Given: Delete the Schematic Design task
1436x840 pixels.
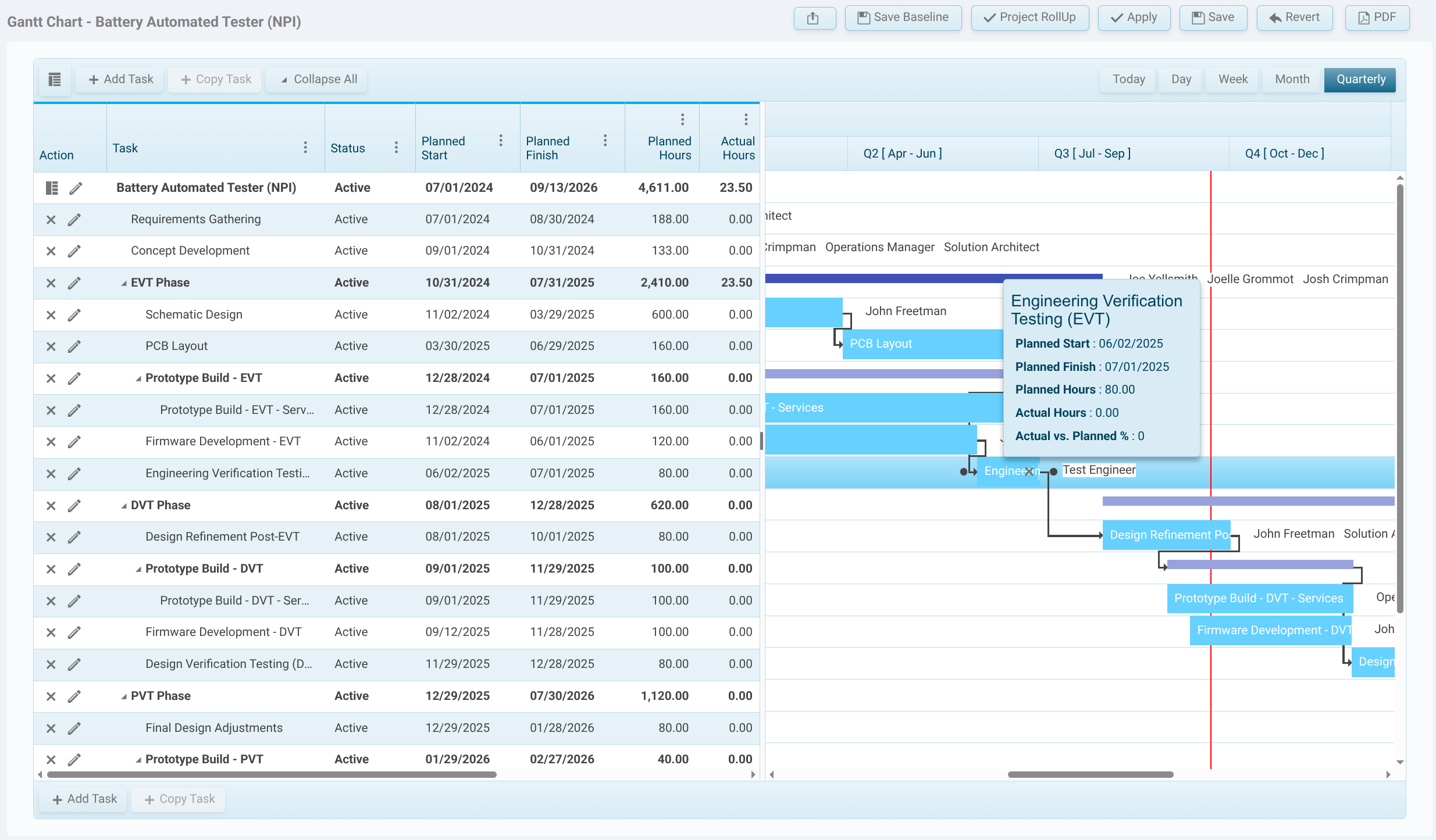Looking at the screenshot, I should click(51, 315).
